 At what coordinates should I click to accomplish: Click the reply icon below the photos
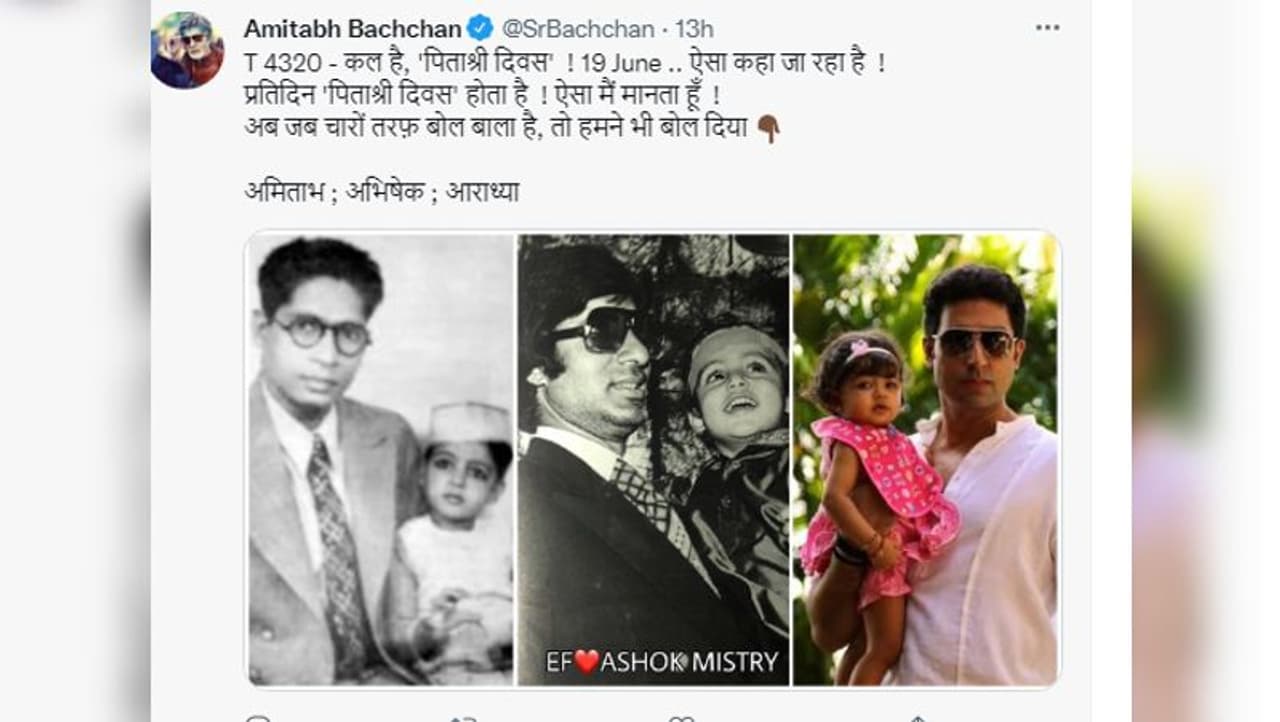(x=258, y=718)
